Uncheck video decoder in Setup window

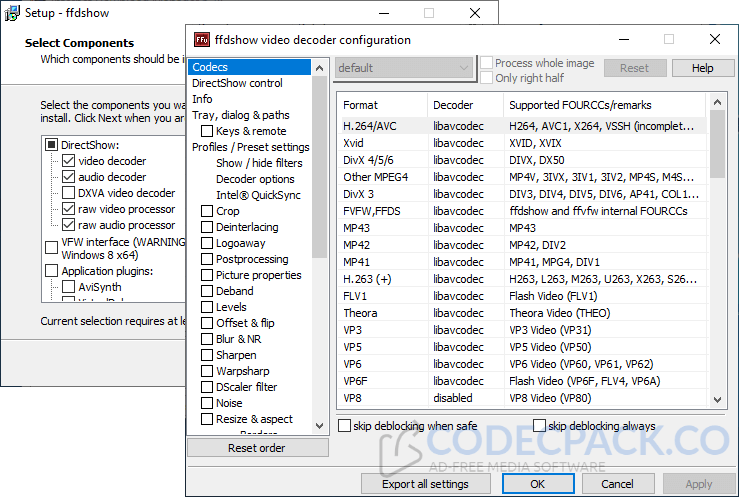tap(68, 161)
